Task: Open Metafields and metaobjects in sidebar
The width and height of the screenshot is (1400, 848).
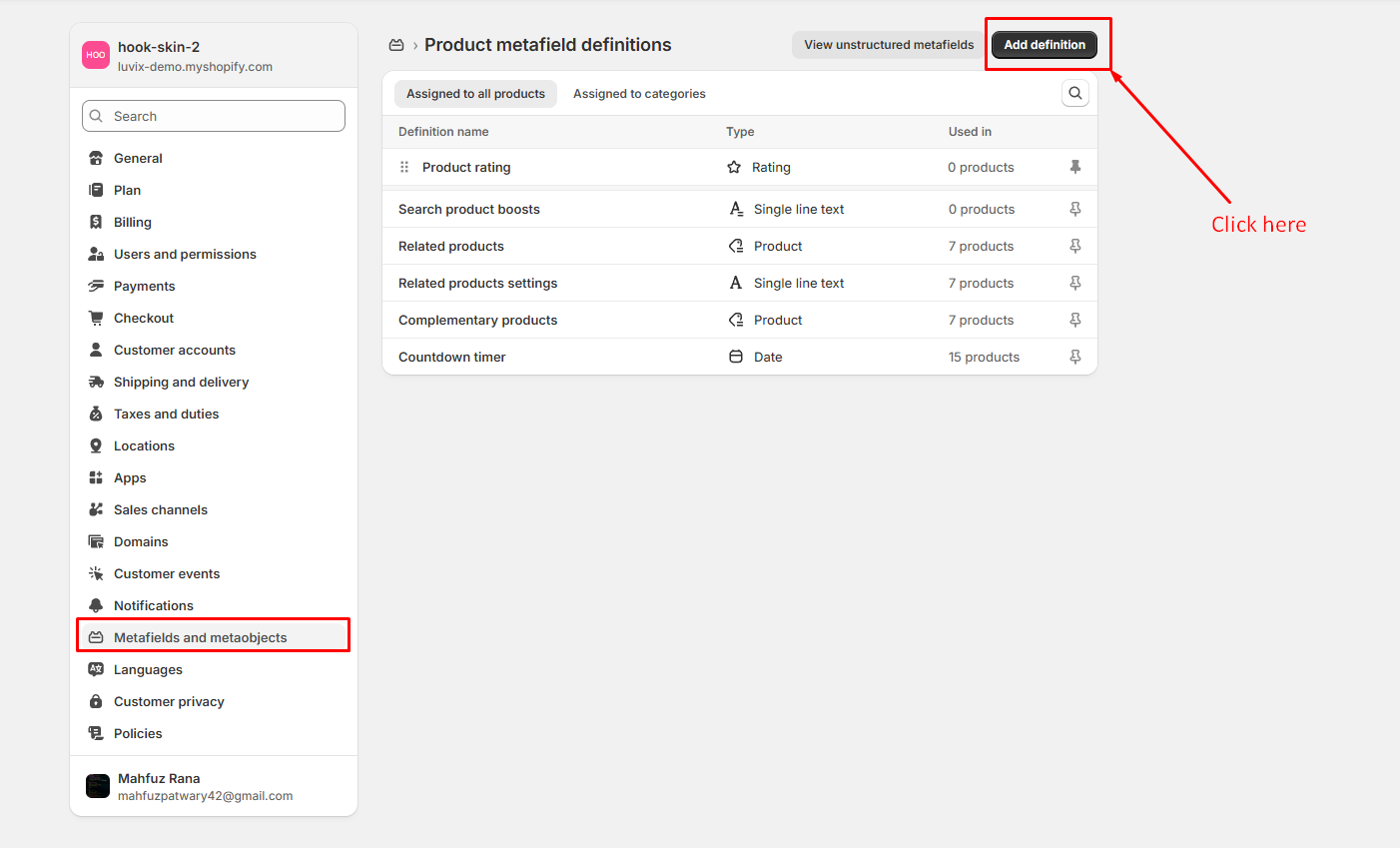Action: [200, 637]
